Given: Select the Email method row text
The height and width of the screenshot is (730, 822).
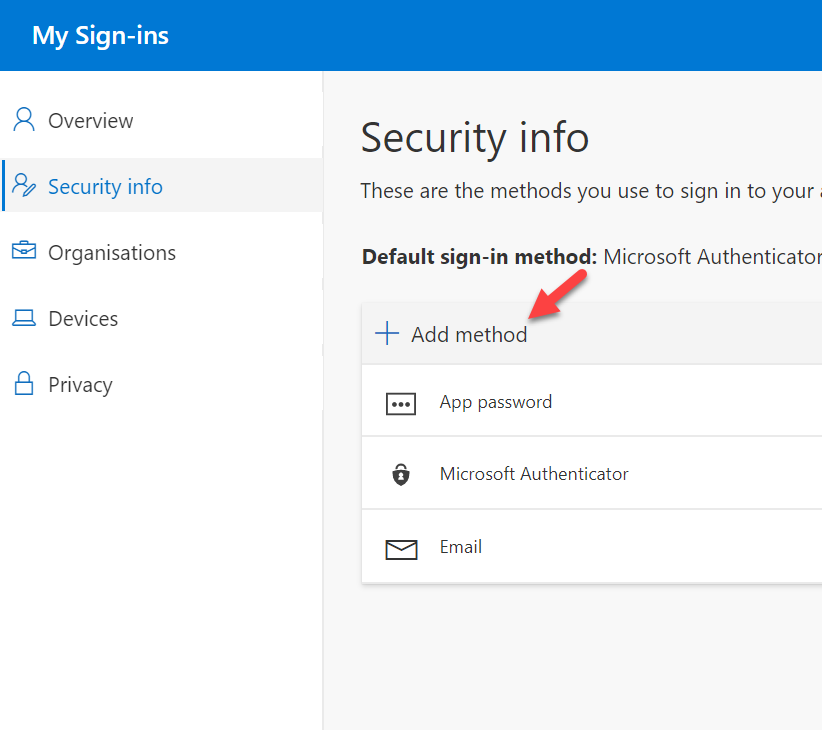Looking at the screenshot, I should coord(460,547).
